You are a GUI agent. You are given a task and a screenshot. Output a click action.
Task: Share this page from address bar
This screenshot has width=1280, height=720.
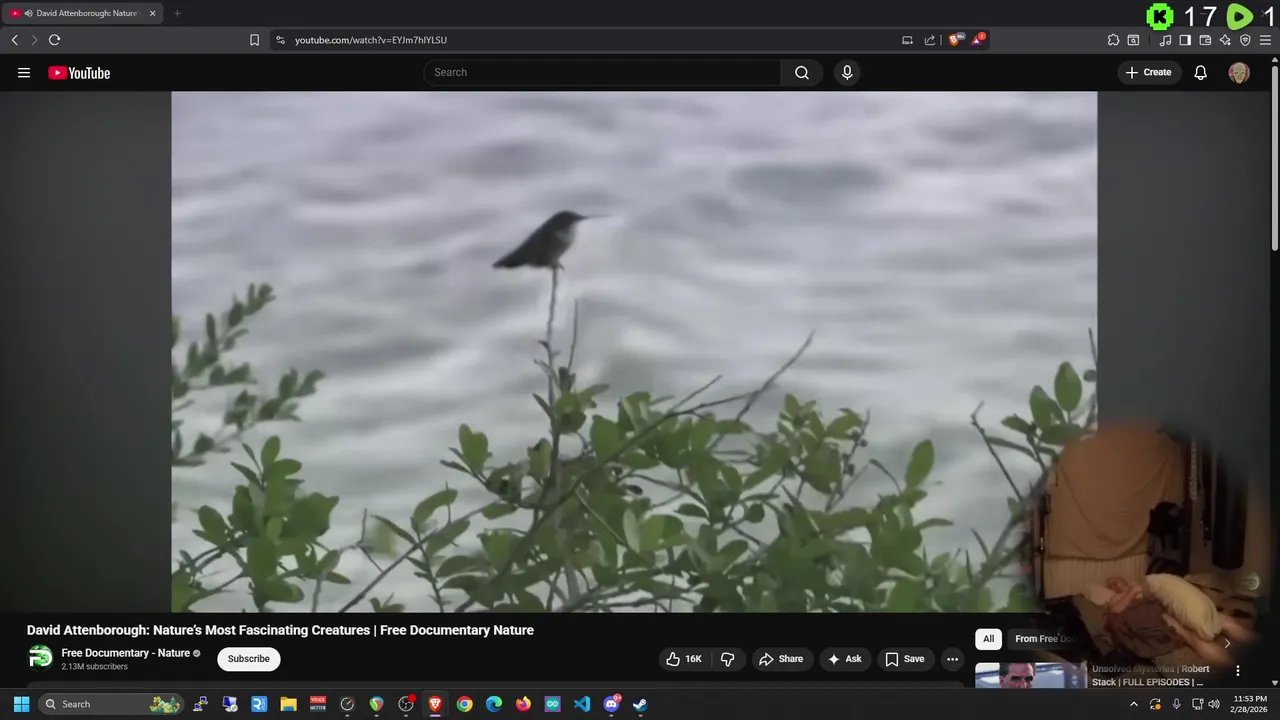click(930, 40)
